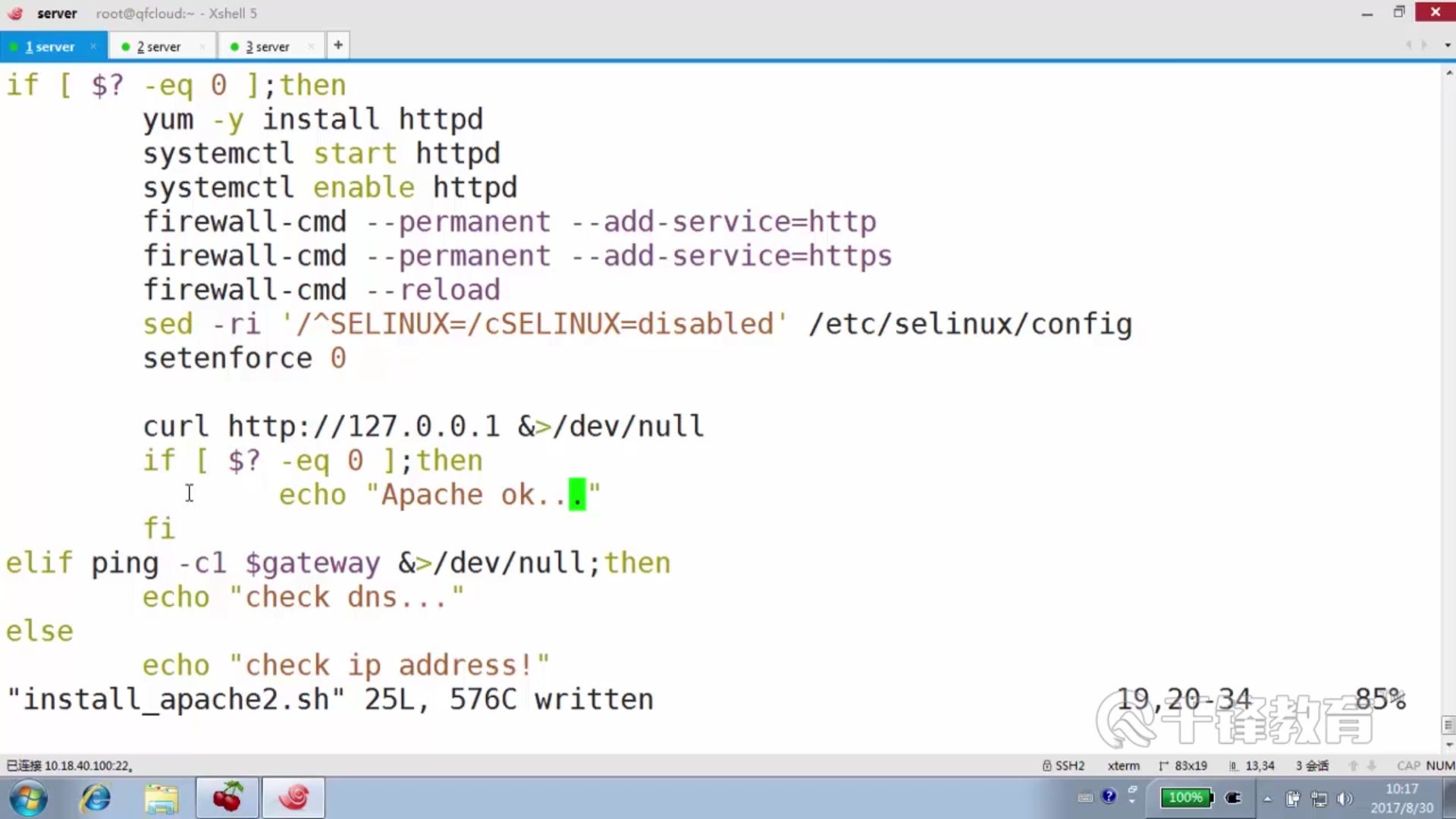This screenshot has width=1456, height=819.
Task: Click the 100% battery indicator
Action: 1187,798
